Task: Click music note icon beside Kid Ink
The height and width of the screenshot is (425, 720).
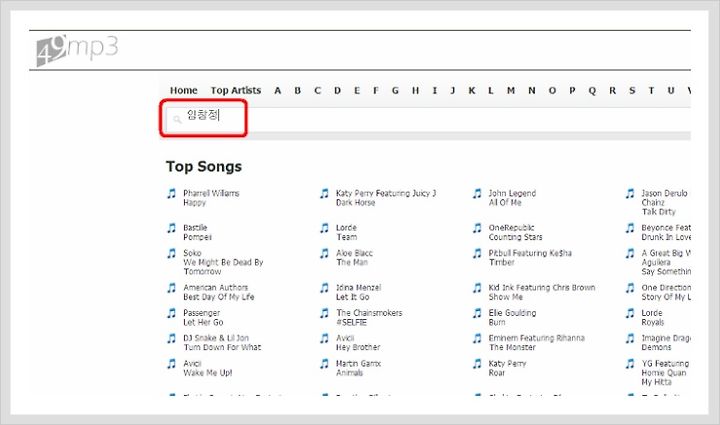Action: click(x=477, y=288)
